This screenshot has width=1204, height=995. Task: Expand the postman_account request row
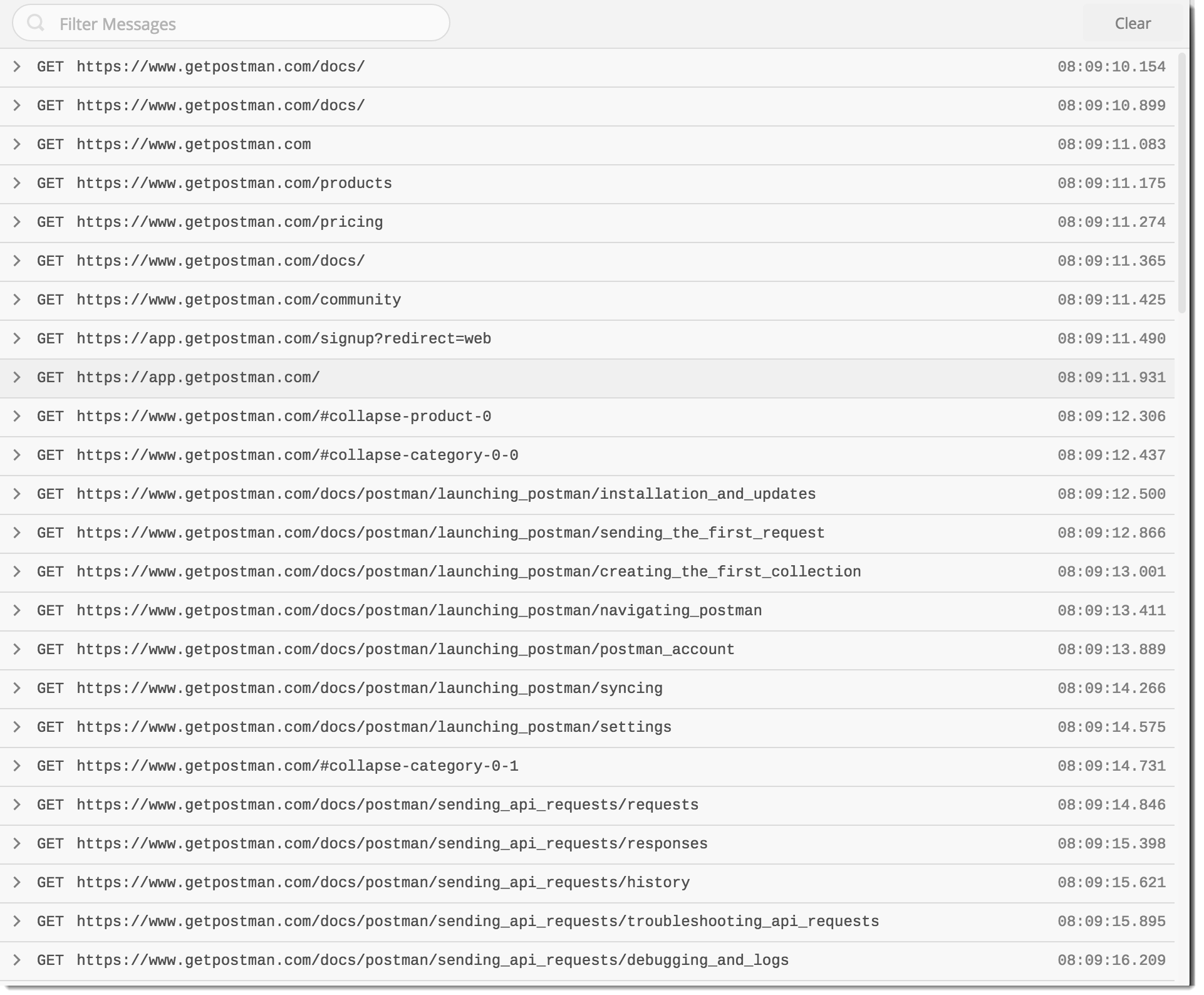click(x=17, y=649)
